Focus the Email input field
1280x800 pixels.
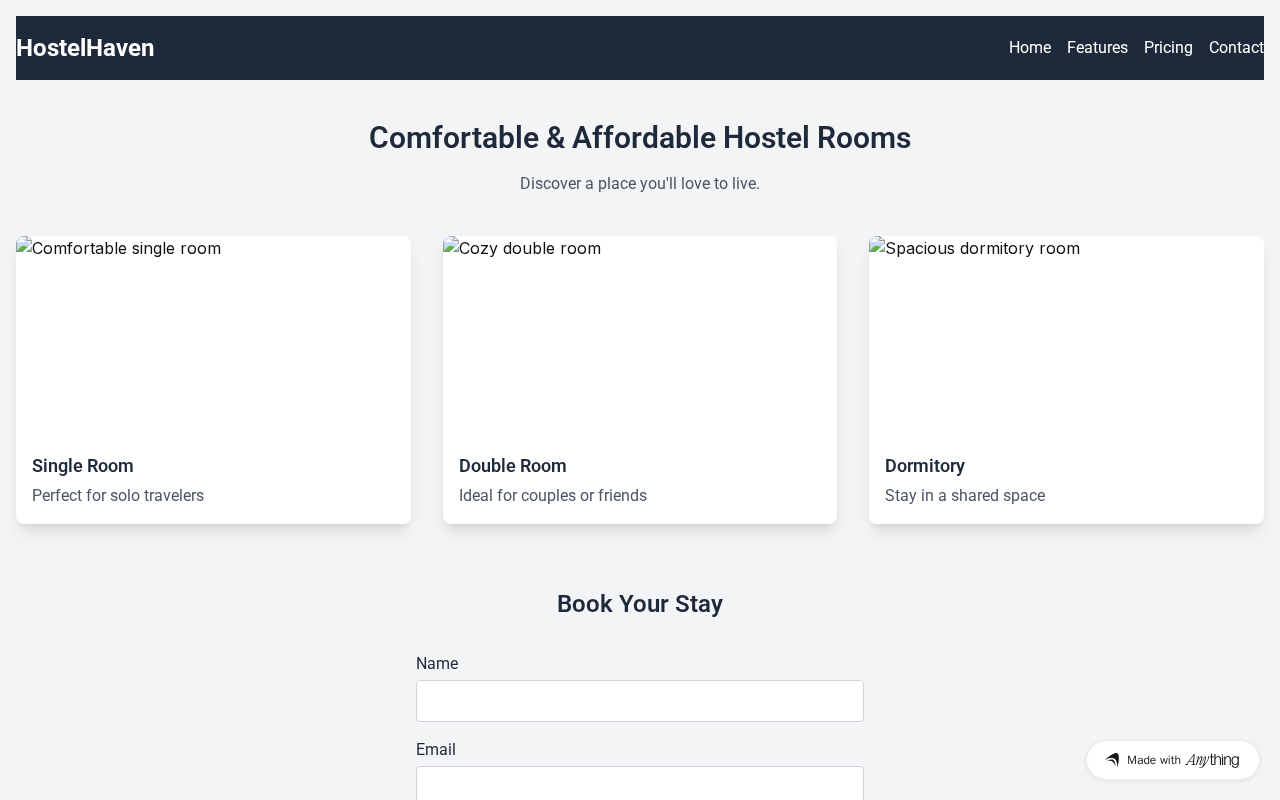[640, 784]
